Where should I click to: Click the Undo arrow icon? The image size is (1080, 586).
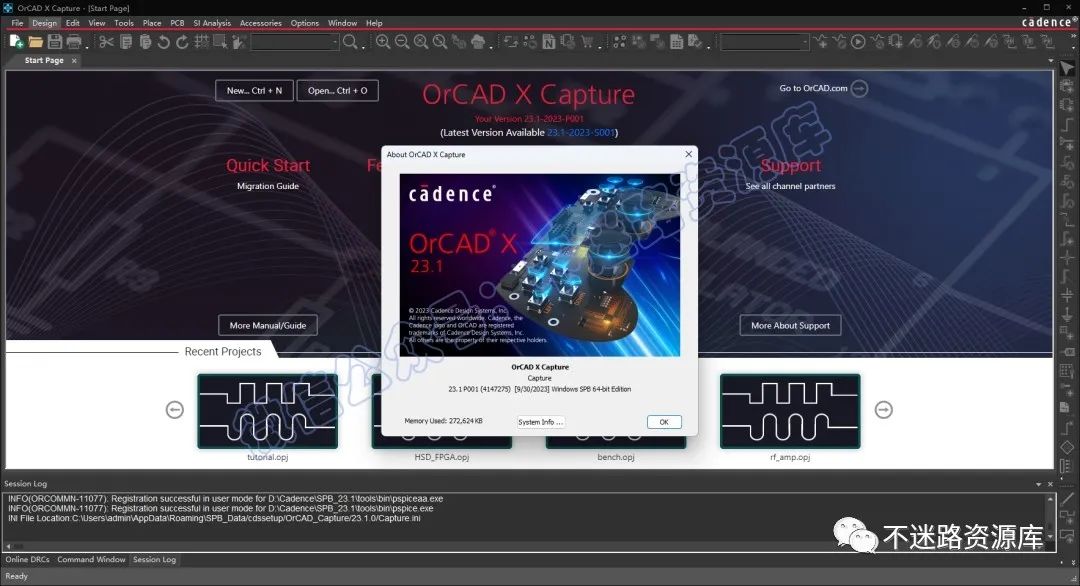(163, 42)
